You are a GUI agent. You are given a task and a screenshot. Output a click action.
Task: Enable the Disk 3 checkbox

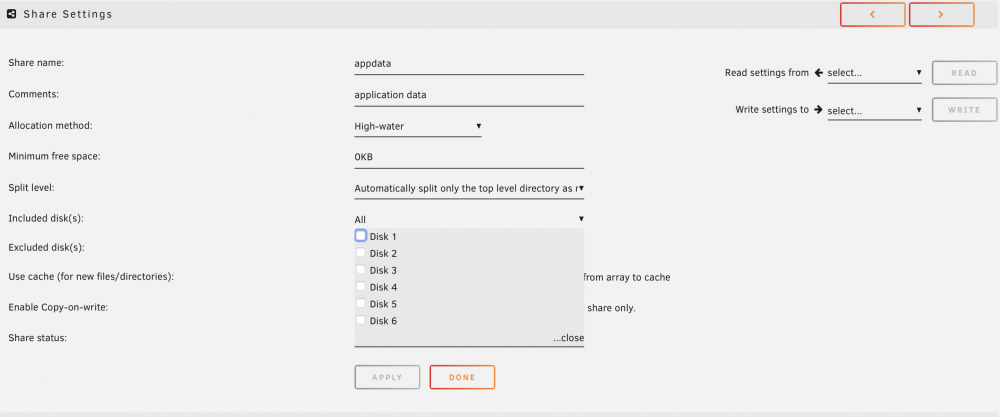coord(360,269)
